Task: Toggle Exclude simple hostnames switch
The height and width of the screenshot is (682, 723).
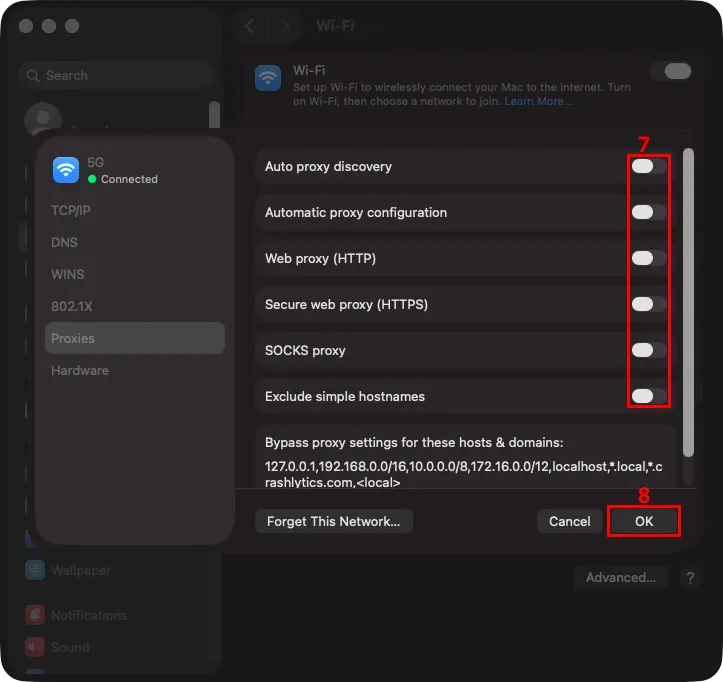Action: click(649, 396)
